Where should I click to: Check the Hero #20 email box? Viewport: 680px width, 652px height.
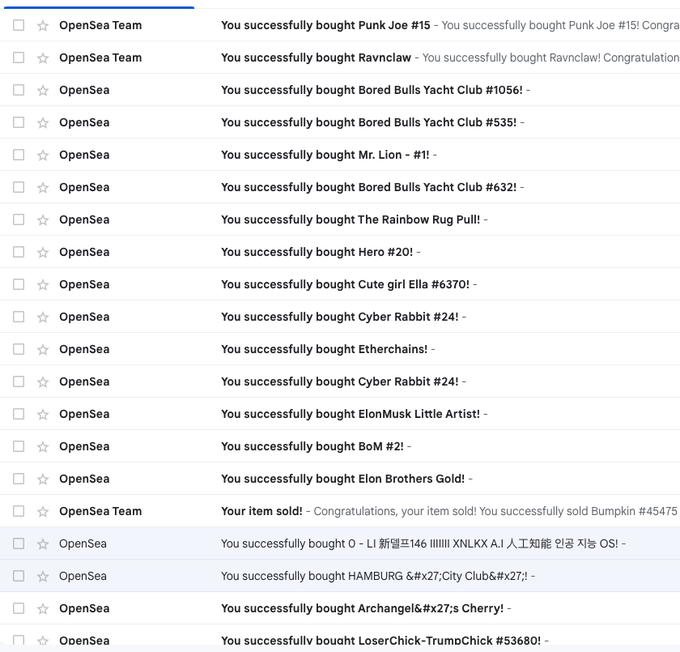[x=19, y=252]
